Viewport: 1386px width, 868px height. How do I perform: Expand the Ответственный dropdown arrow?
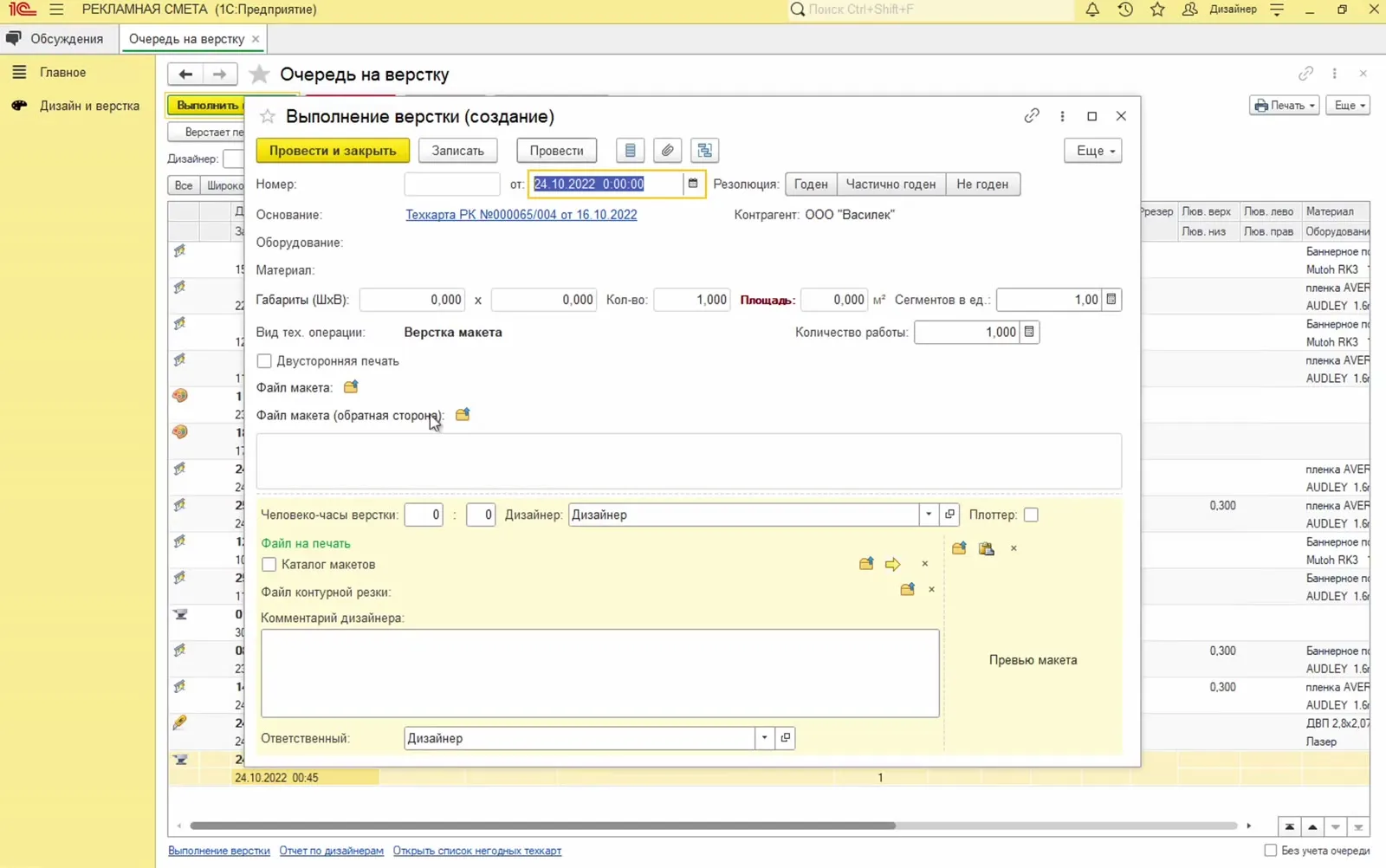[765, 738]
